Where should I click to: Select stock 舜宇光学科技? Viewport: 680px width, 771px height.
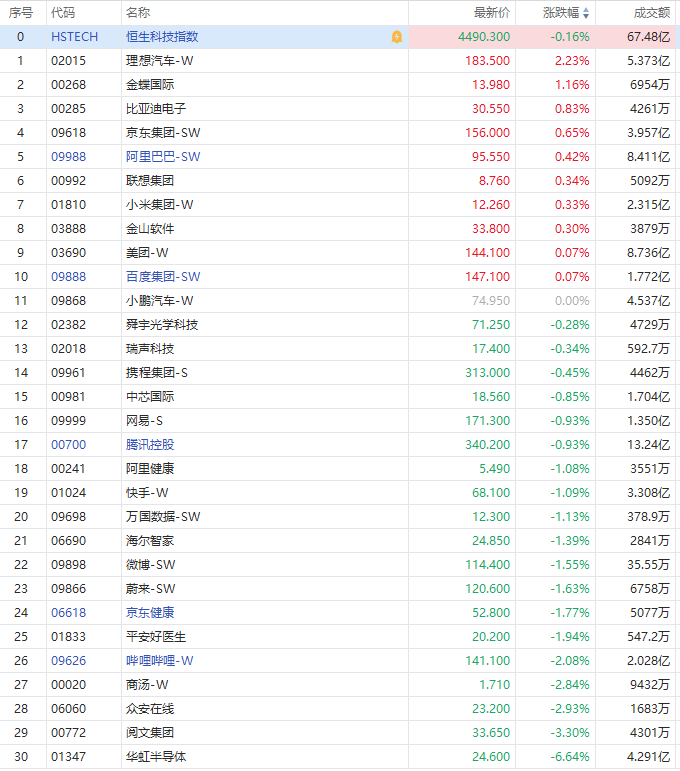(x=162, y=325)
